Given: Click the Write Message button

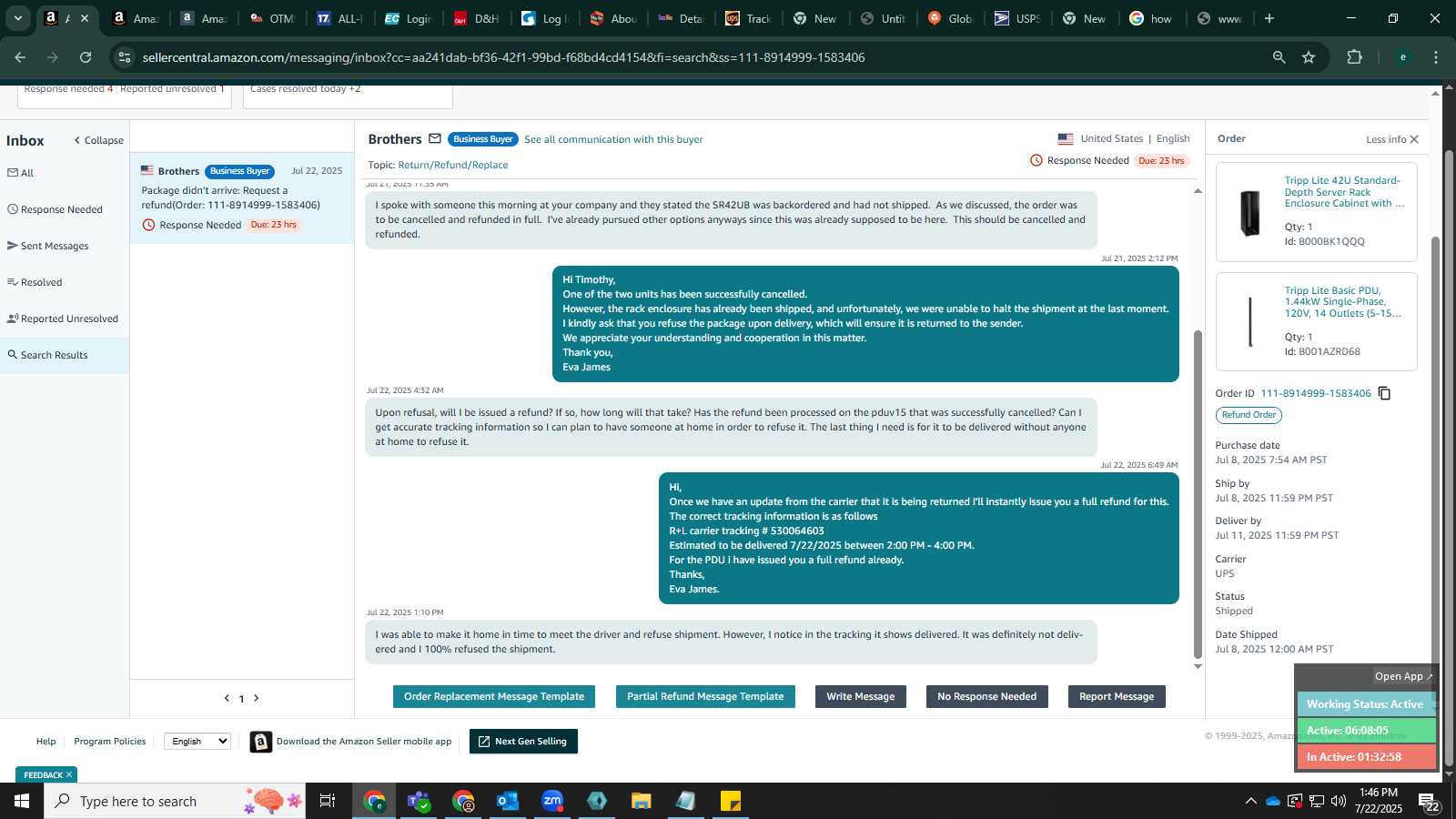Looking at the screenshot, I should click(x=861, y=696).
